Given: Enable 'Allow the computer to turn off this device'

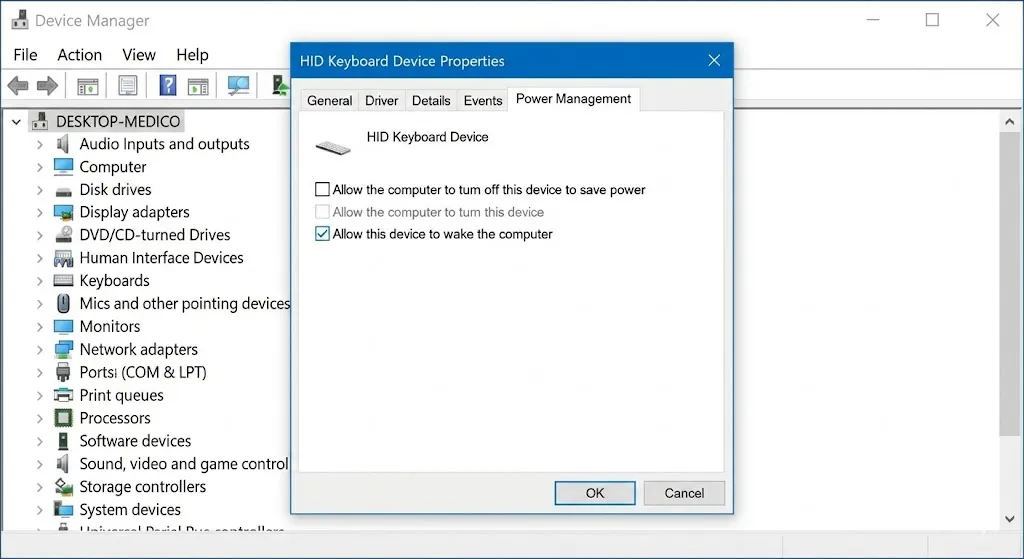Looking at the screenshot, I should (x=322, y=189).
